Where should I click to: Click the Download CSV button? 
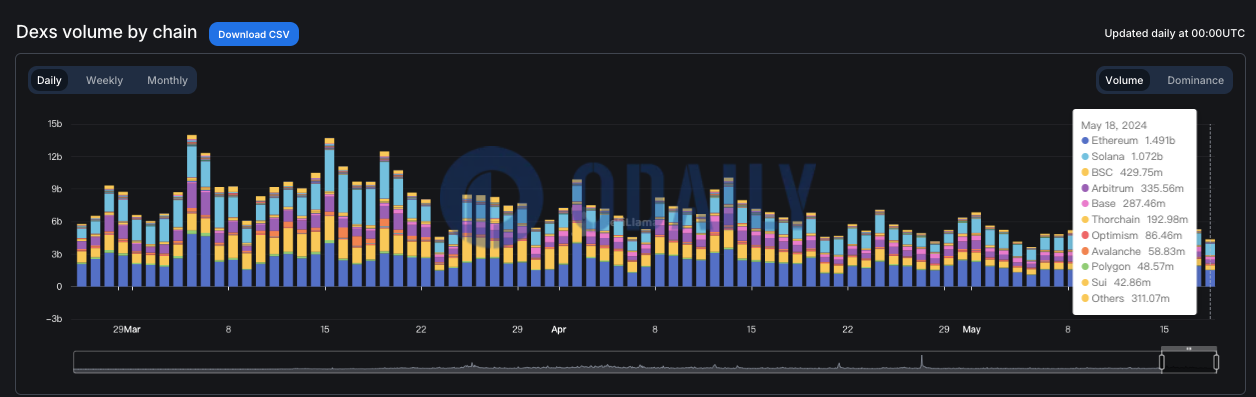click(254, 34)
